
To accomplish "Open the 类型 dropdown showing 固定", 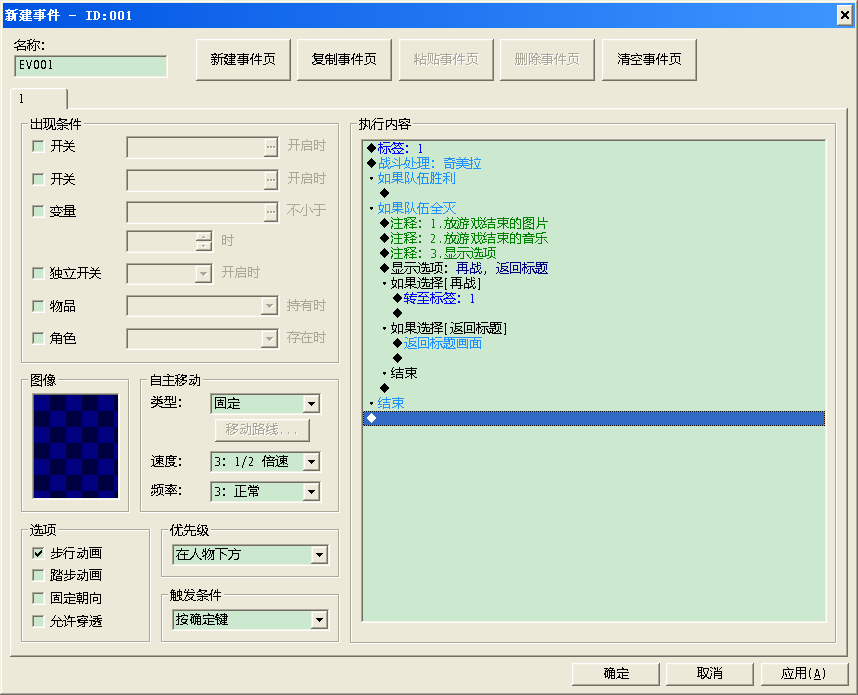I will (x=265, y=404).
